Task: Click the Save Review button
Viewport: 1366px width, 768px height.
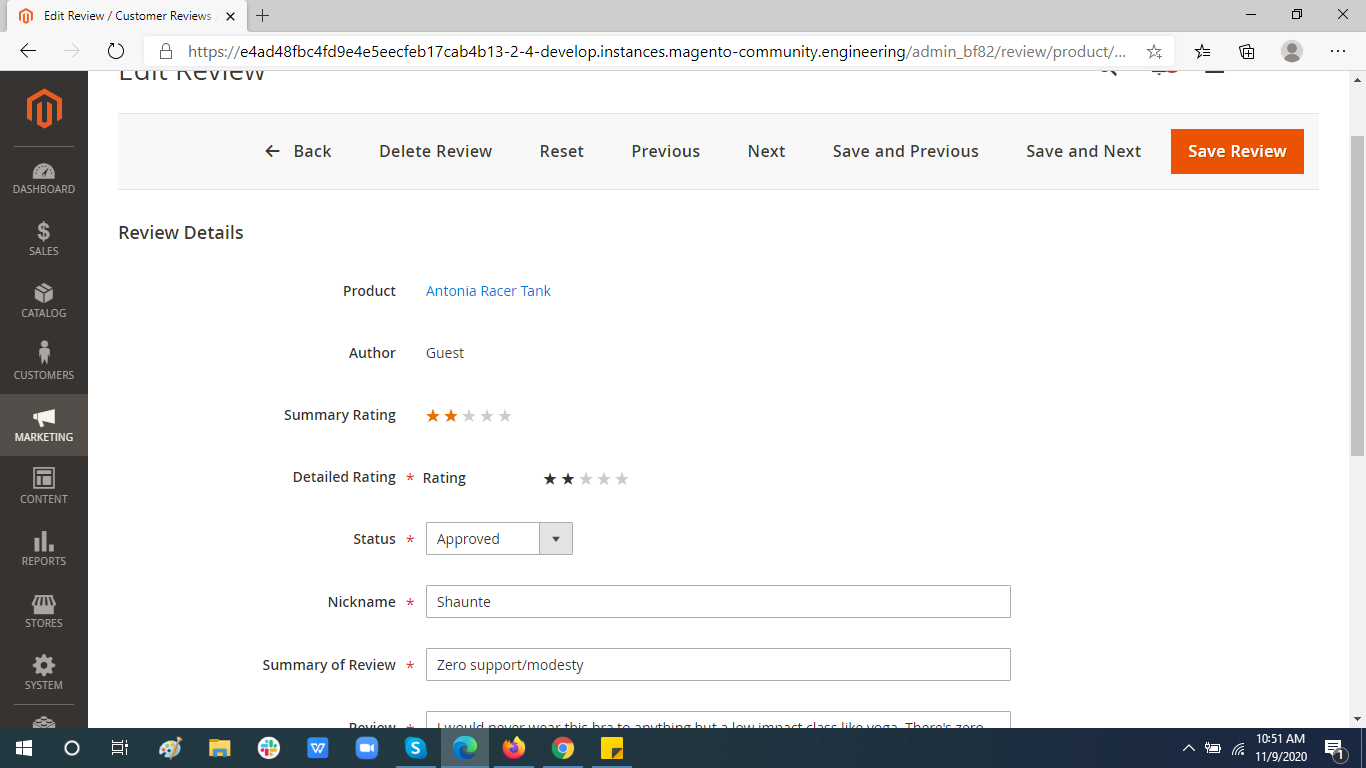Action: point(1237,151)
